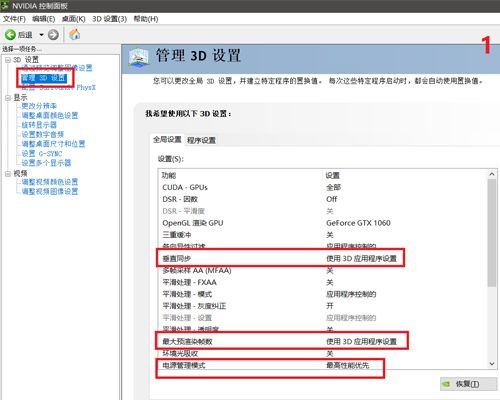
Task: Open the 桌面(K) menu
Action: pos(74,19)
